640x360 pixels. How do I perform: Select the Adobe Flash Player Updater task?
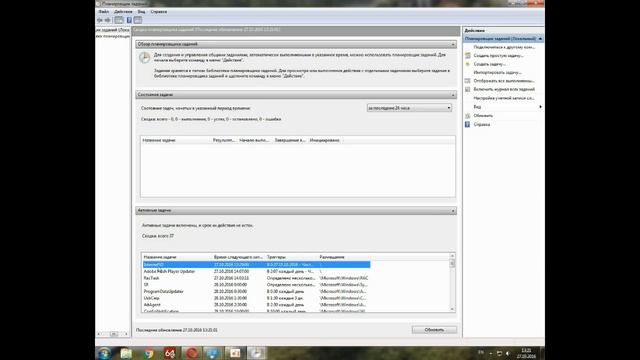(256, 271)
